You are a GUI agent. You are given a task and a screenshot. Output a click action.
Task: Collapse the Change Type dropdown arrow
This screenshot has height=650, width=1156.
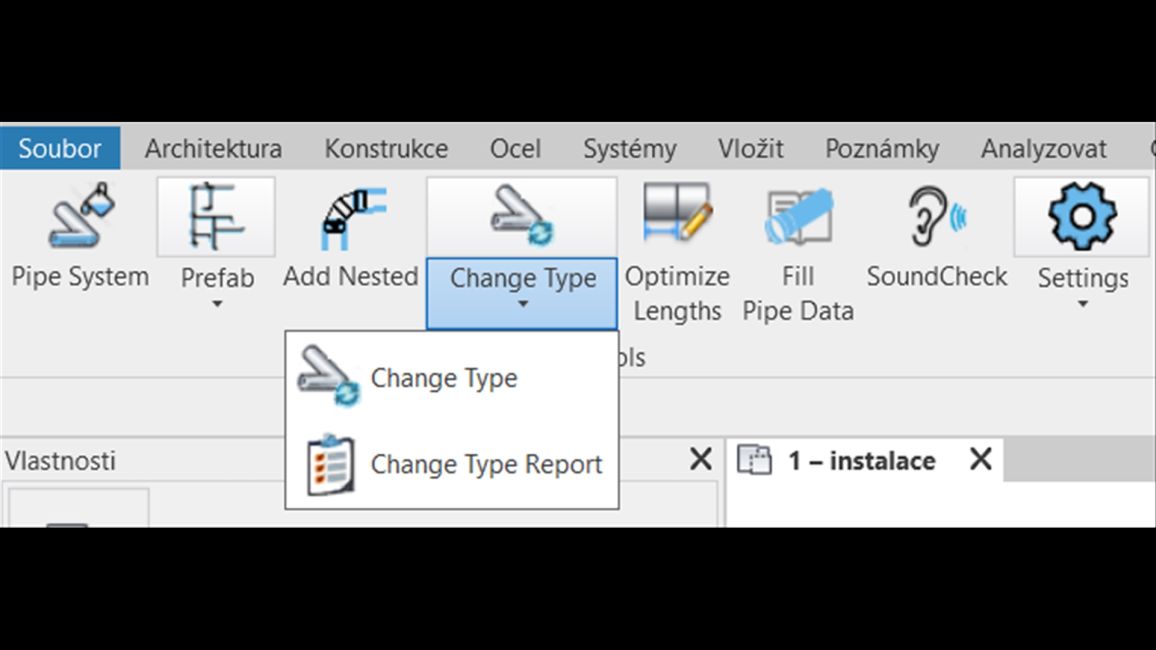[522, 304]
